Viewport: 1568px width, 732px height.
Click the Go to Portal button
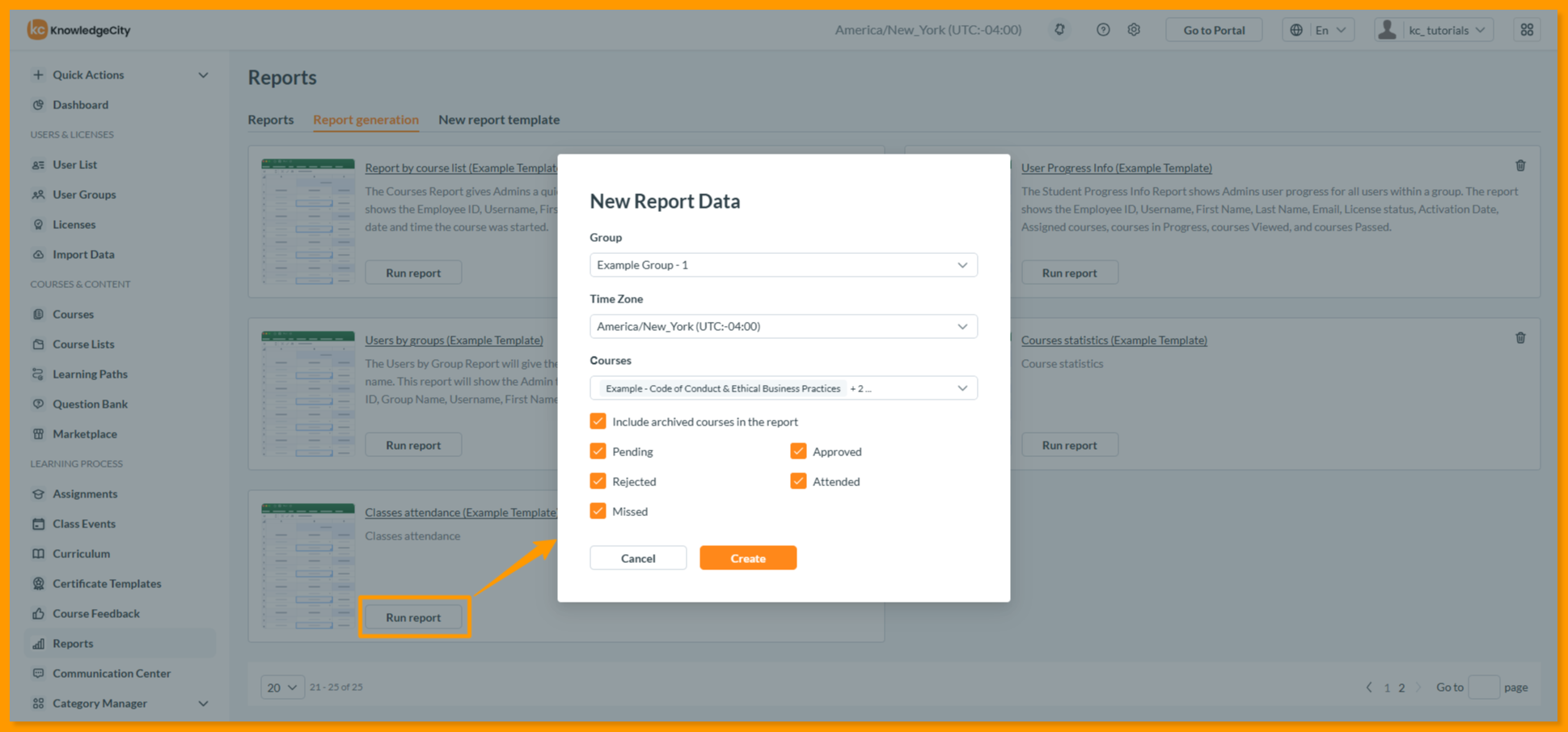[x=1214, y=30]
